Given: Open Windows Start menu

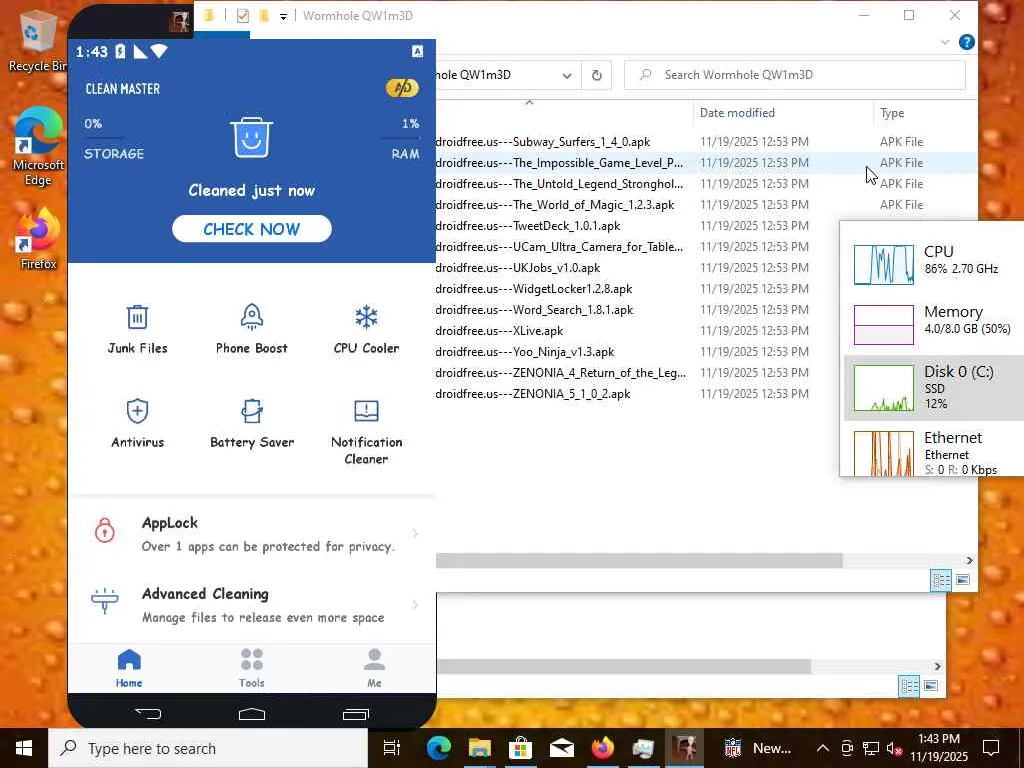Looking at the screenshot, I should pyautogui.click(x=24, y=748).
